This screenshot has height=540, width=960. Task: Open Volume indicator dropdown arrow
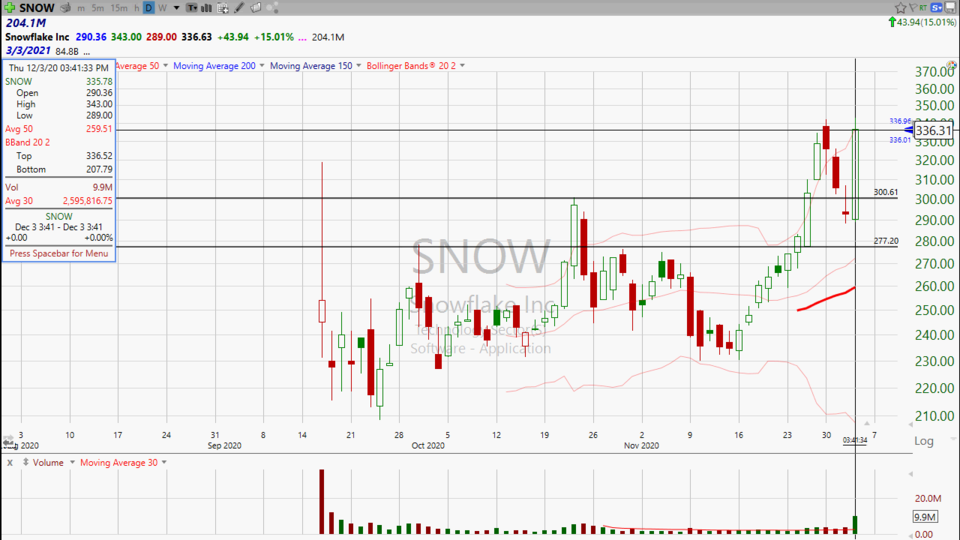pyautogui.click(x=72, y=462)
